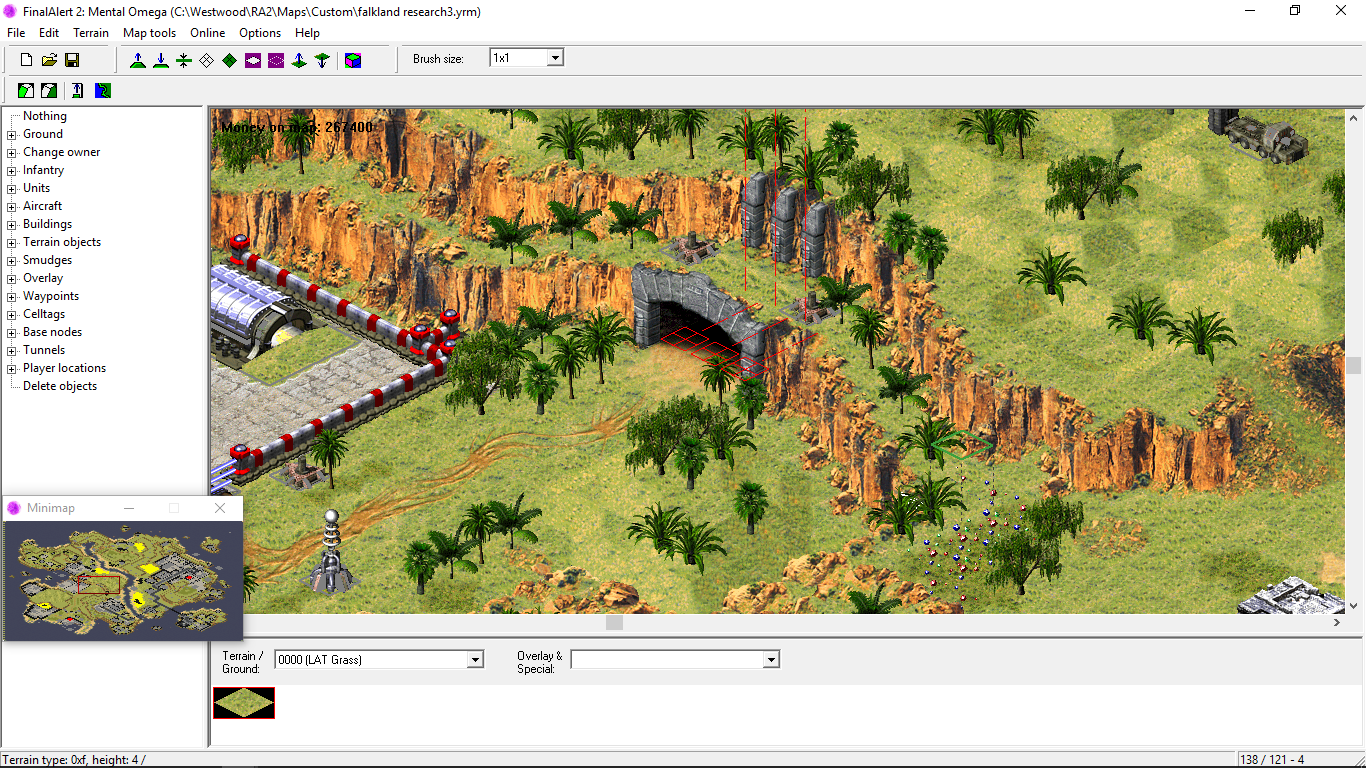
Task: Minimize the FinalAlert 2 main window
Action: [1250, 10]
